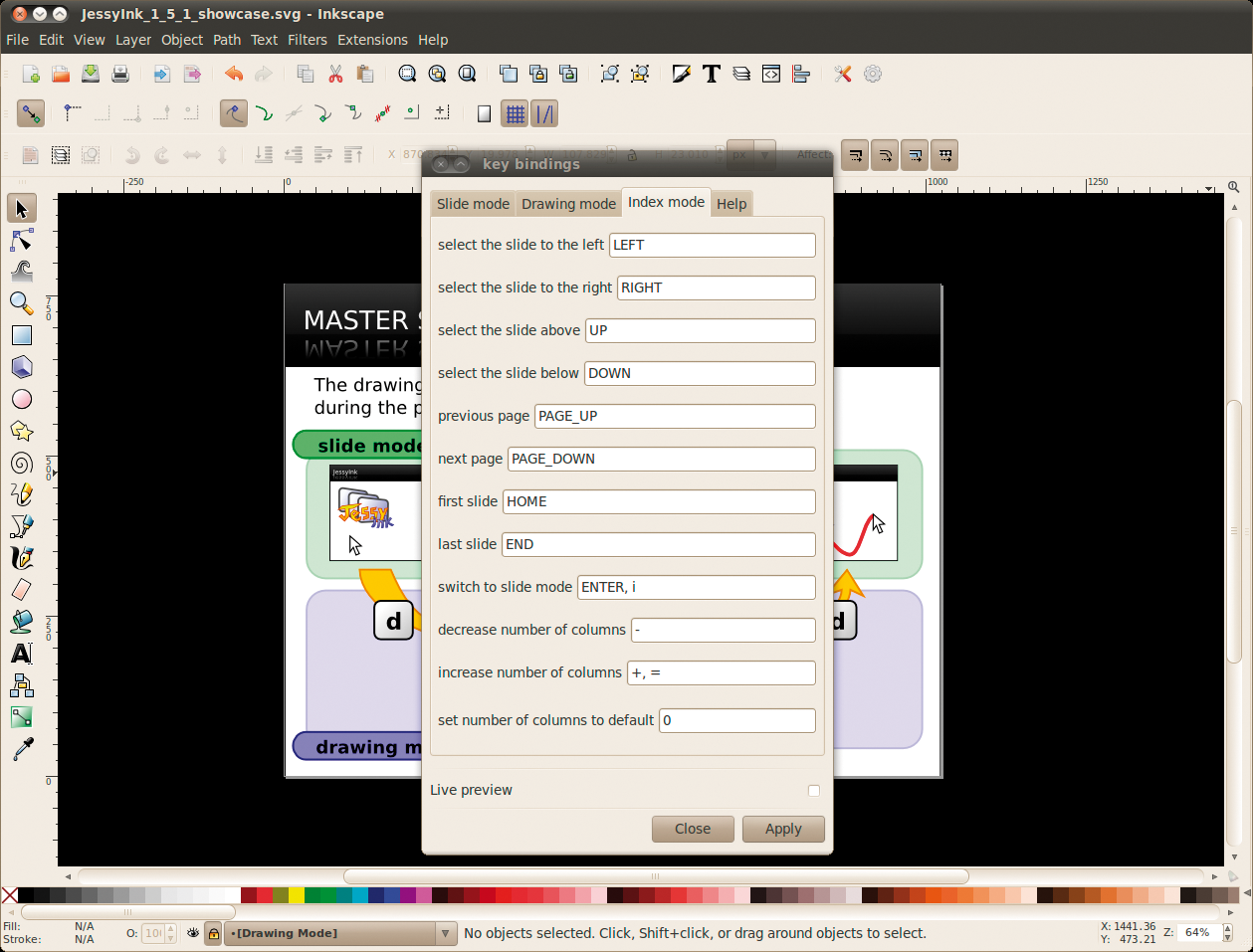Adjust the opacity stepper arrows

coord(170,933)
